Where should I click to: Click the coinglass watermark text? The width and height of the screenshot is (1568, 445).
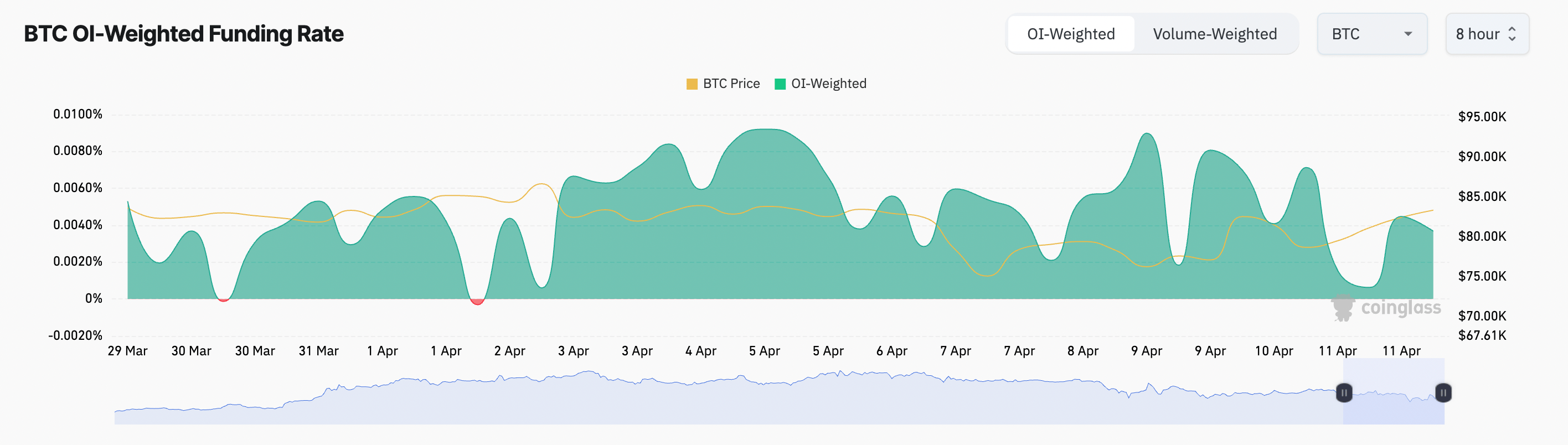point(1401,308)
